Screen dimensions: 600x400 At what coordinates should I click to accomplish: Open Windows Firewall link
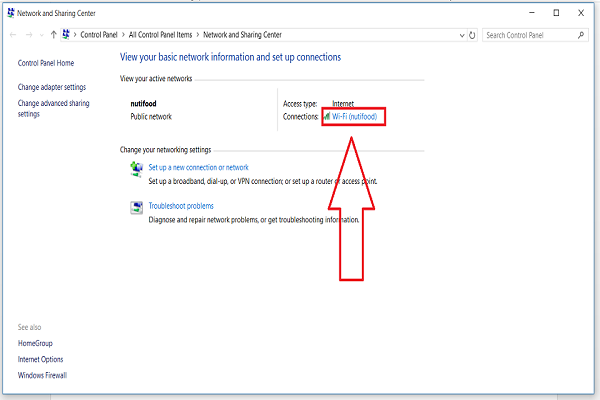pos(42,375)
